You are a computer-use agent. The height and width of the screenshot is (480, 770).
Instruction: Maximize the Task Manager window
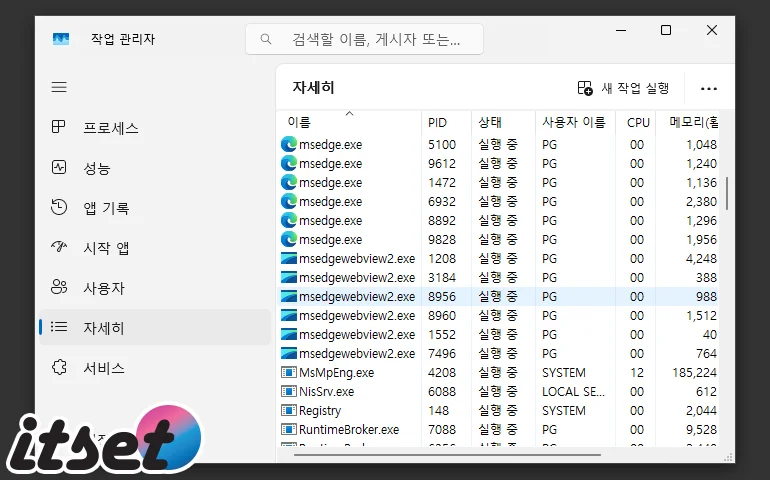click(x=666, y=30)
